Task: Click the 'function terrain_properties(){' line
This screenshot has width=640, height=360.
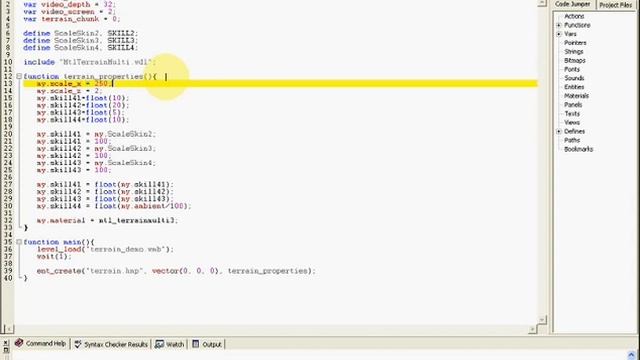Action: 90,76
